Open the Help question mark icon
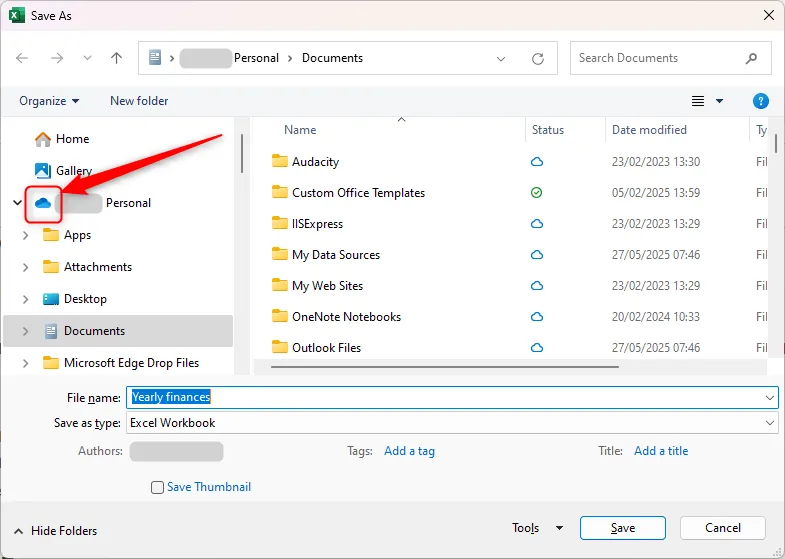The width and height of the screenshot is (785, 559). point(760,101)
